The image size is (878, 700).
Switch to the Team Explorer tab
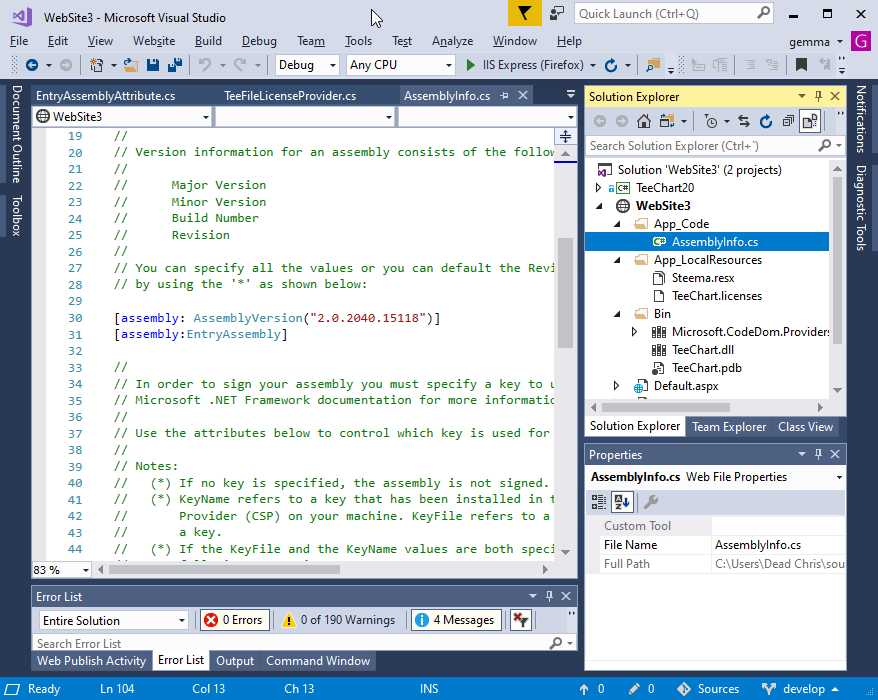[x=729, y=427]
